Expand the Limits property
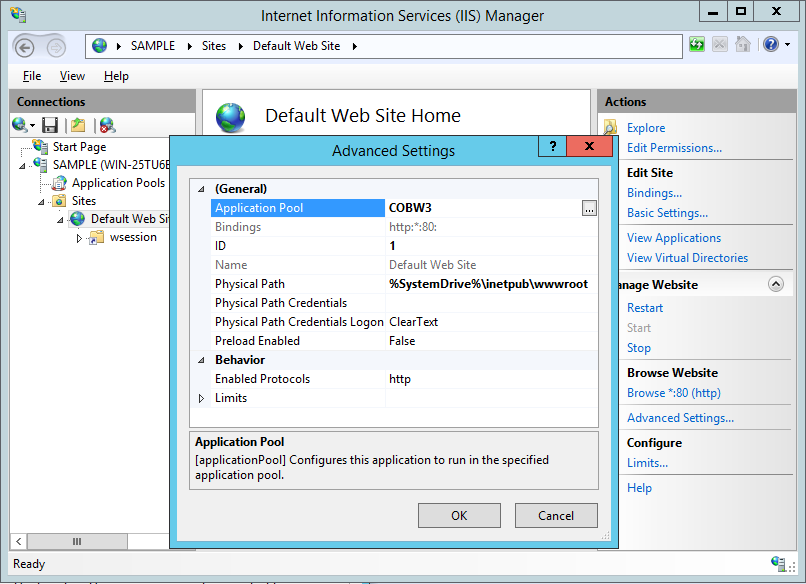806x584 pixels. 202,398
